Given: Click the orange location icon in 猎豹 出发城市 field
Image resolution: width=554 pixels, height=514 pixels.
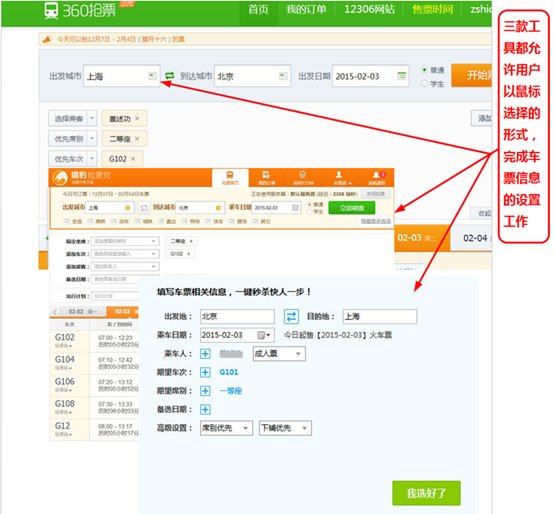Looking at the screenshot, I should tap(128, 208).
